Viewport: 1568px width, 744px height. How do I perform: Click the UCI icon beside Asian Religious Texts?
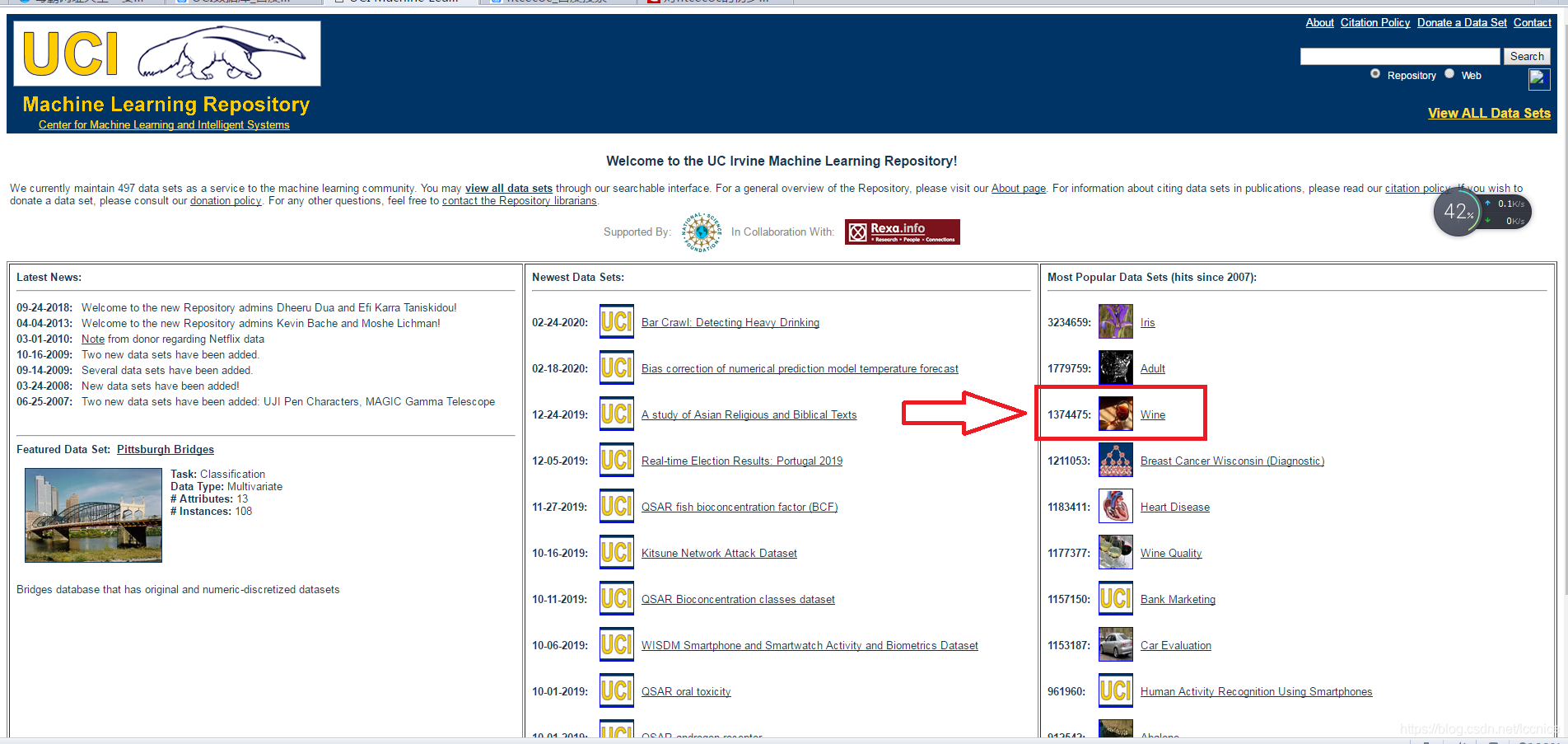(x=617, y=414)
